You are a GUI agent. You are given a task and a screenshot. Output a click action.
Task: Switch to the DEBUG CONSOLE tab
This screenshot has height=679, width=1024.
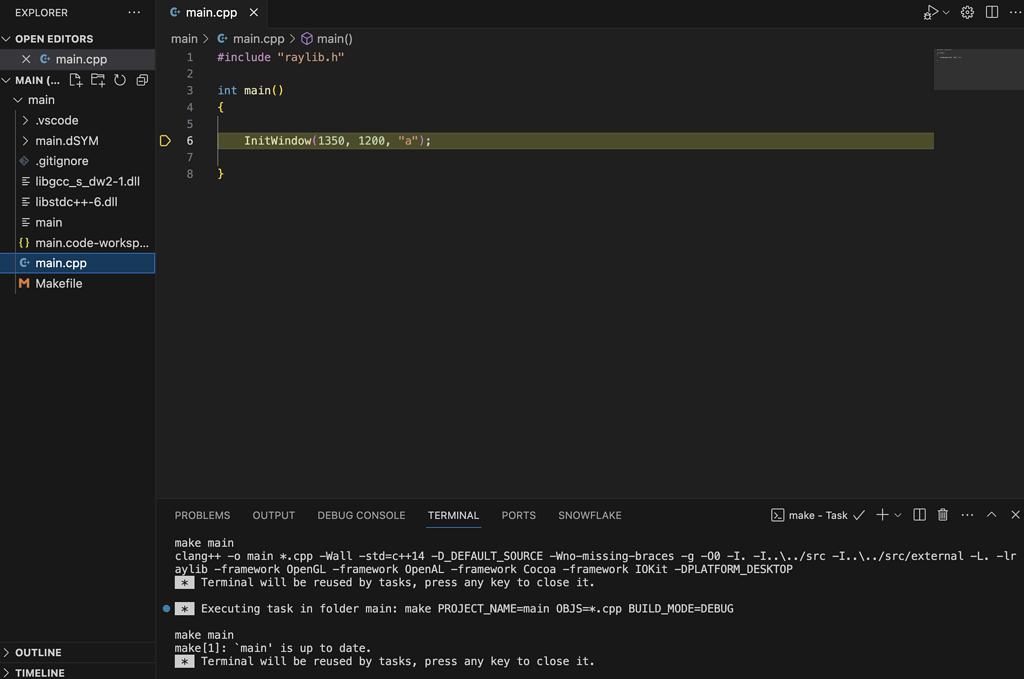361,515
